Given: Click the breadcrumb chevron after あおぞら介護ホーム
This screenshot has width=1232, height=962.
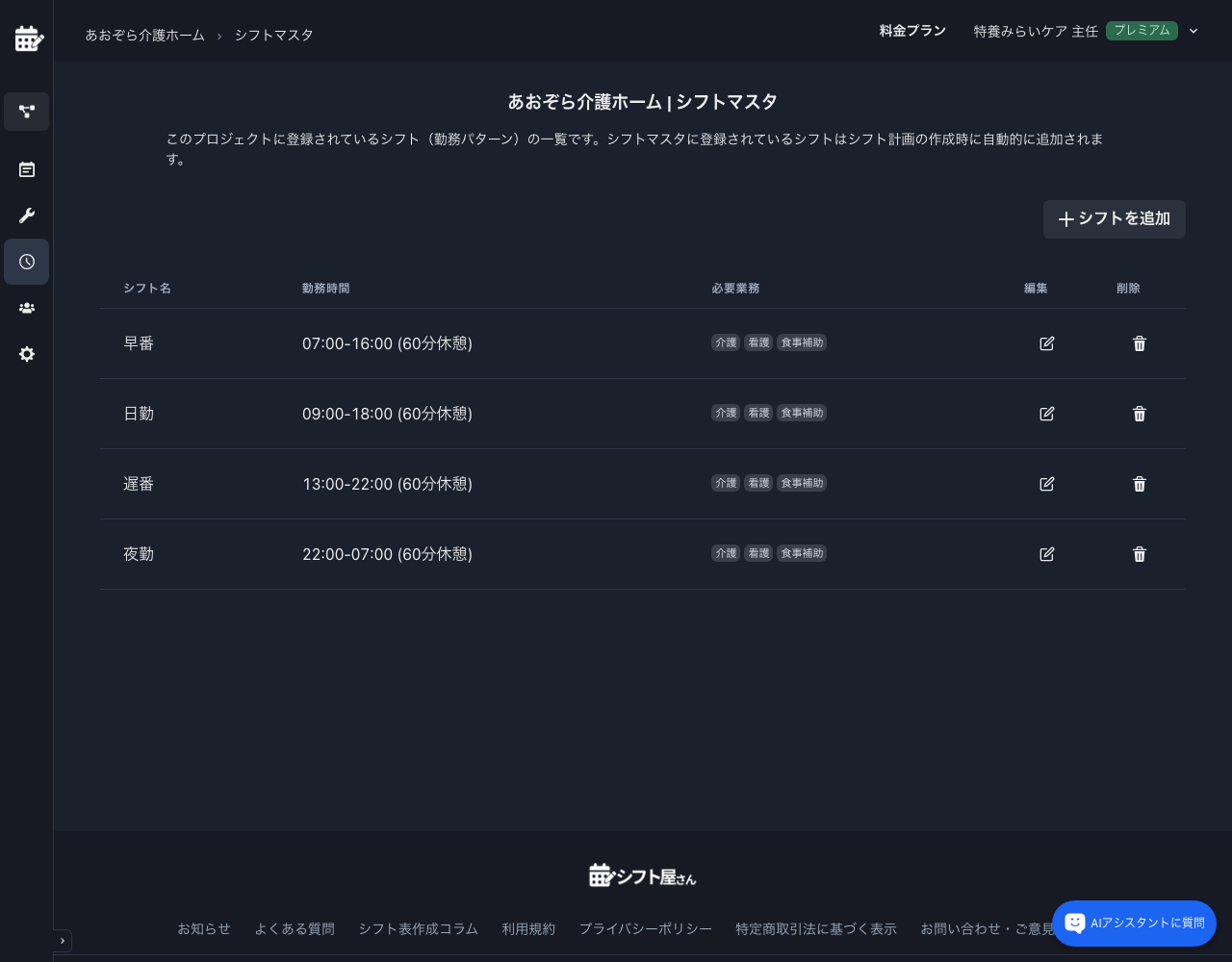Looking at the screenshot, I should [219, 35].
